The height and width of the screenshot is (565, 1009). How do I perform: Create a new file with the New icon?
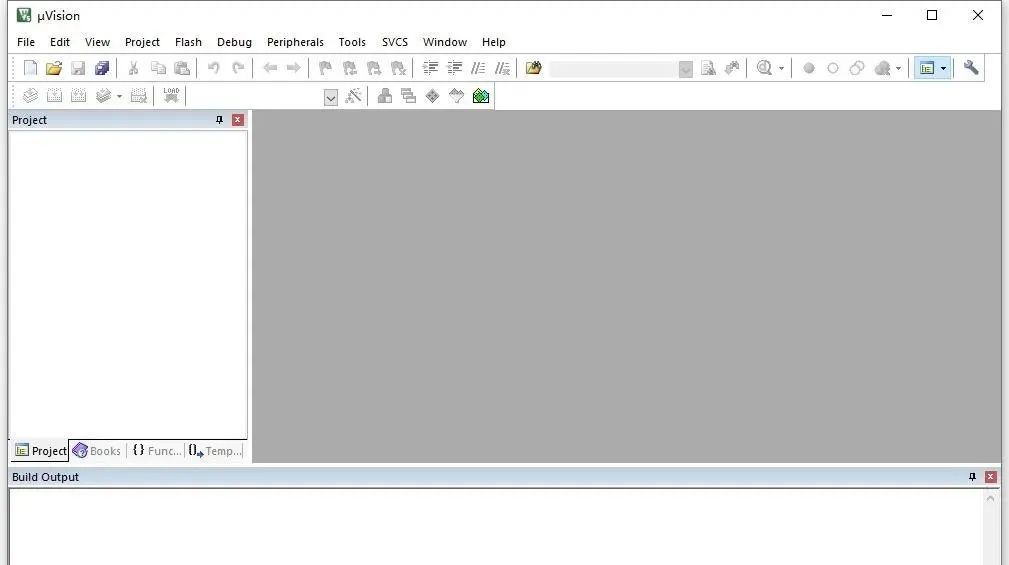point(30,68)
